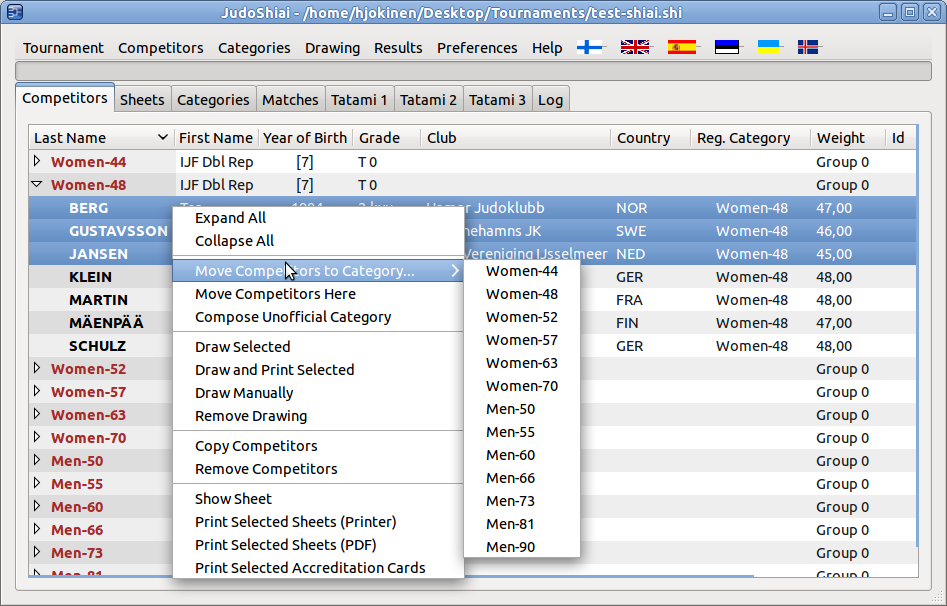Choose the Estonian flag icon
This screenshot has width=947, height=606.
tap(727, 47)
